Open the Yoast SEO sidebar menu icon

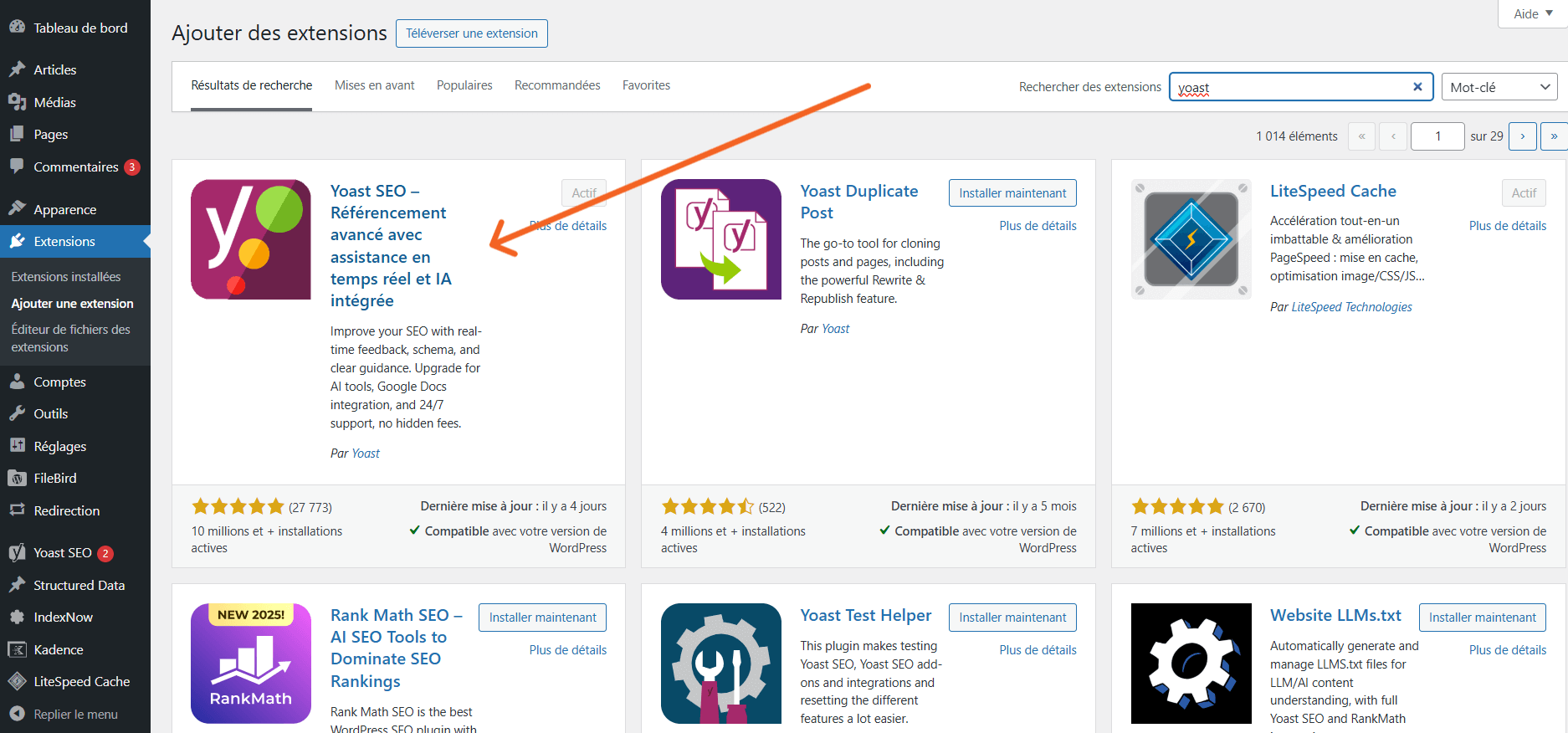click(17, 553)
